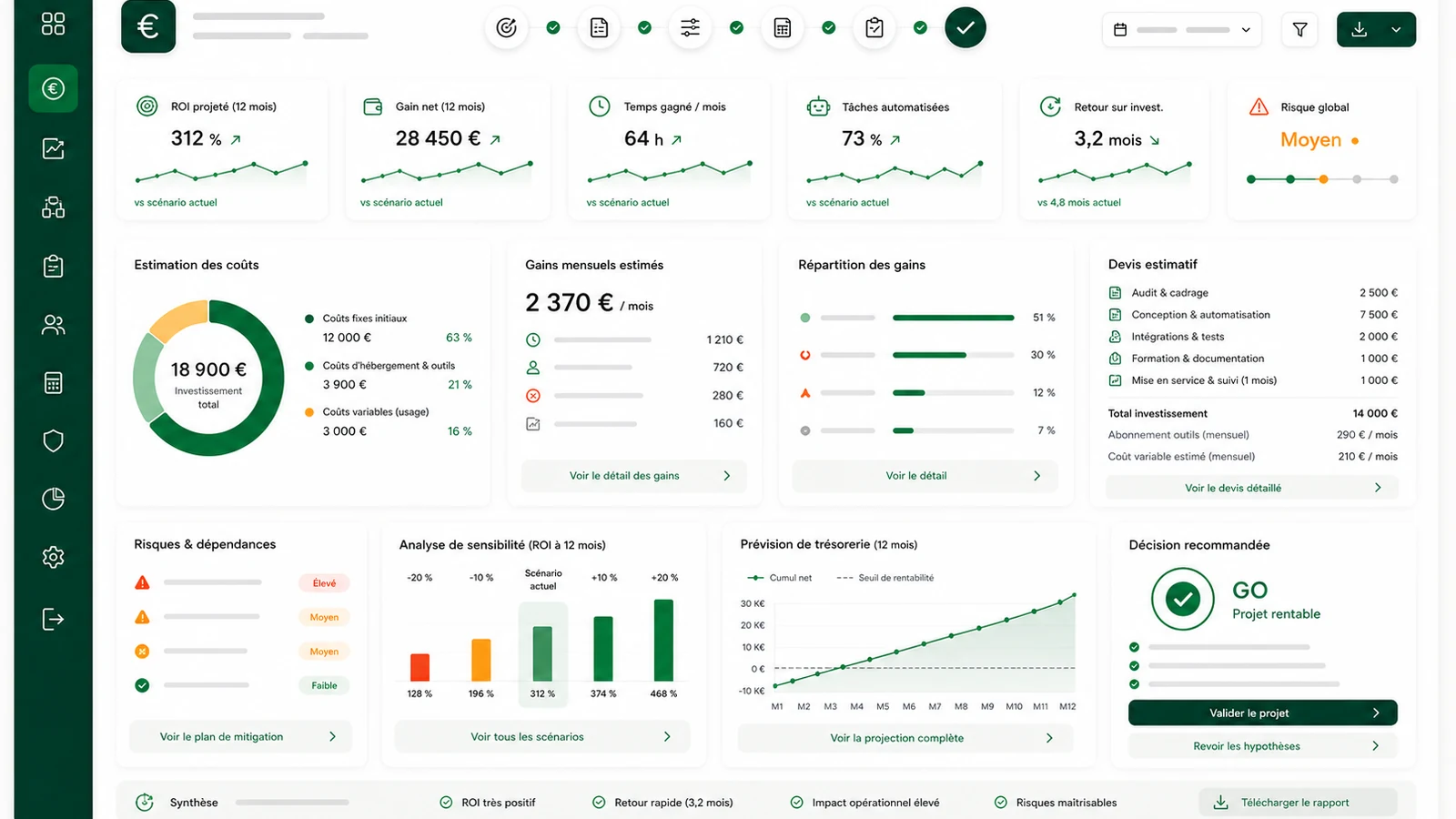Screen dimensions: 1456x819
Task: Open the date range dropdown
Action: 1181,30
